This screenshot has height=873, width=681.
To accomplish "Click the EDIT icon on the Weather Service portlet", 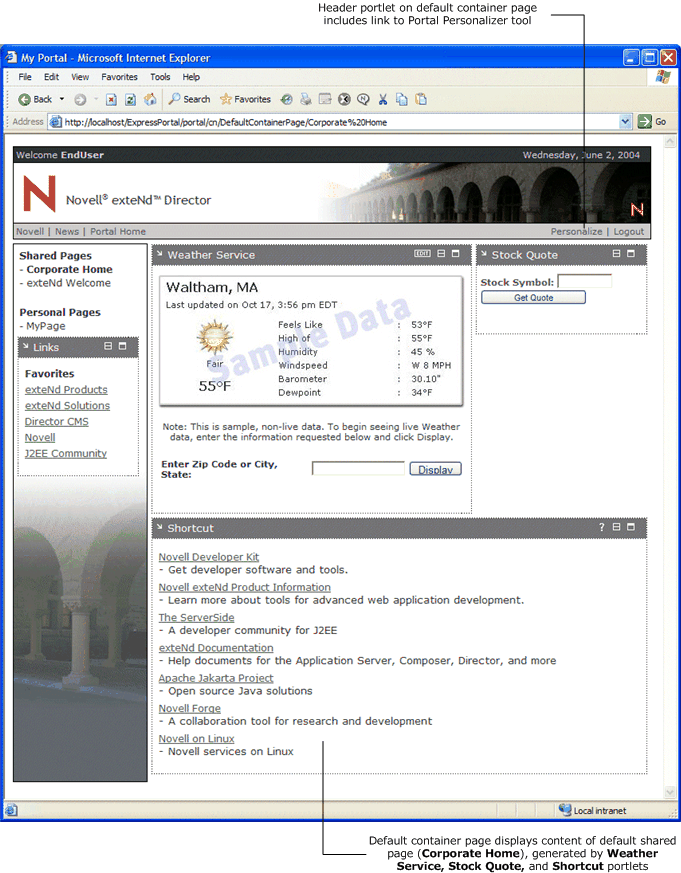I will coord(422,253).
